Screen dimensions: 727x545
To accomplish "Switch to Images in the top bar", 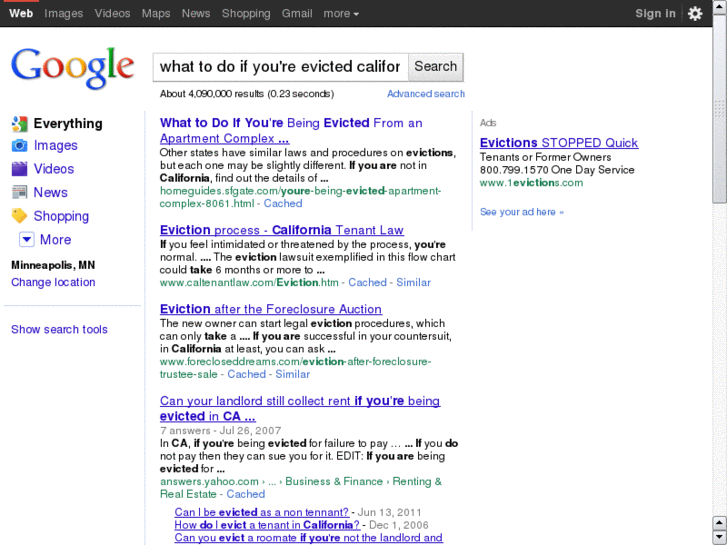I will click(x=64, y=13).
